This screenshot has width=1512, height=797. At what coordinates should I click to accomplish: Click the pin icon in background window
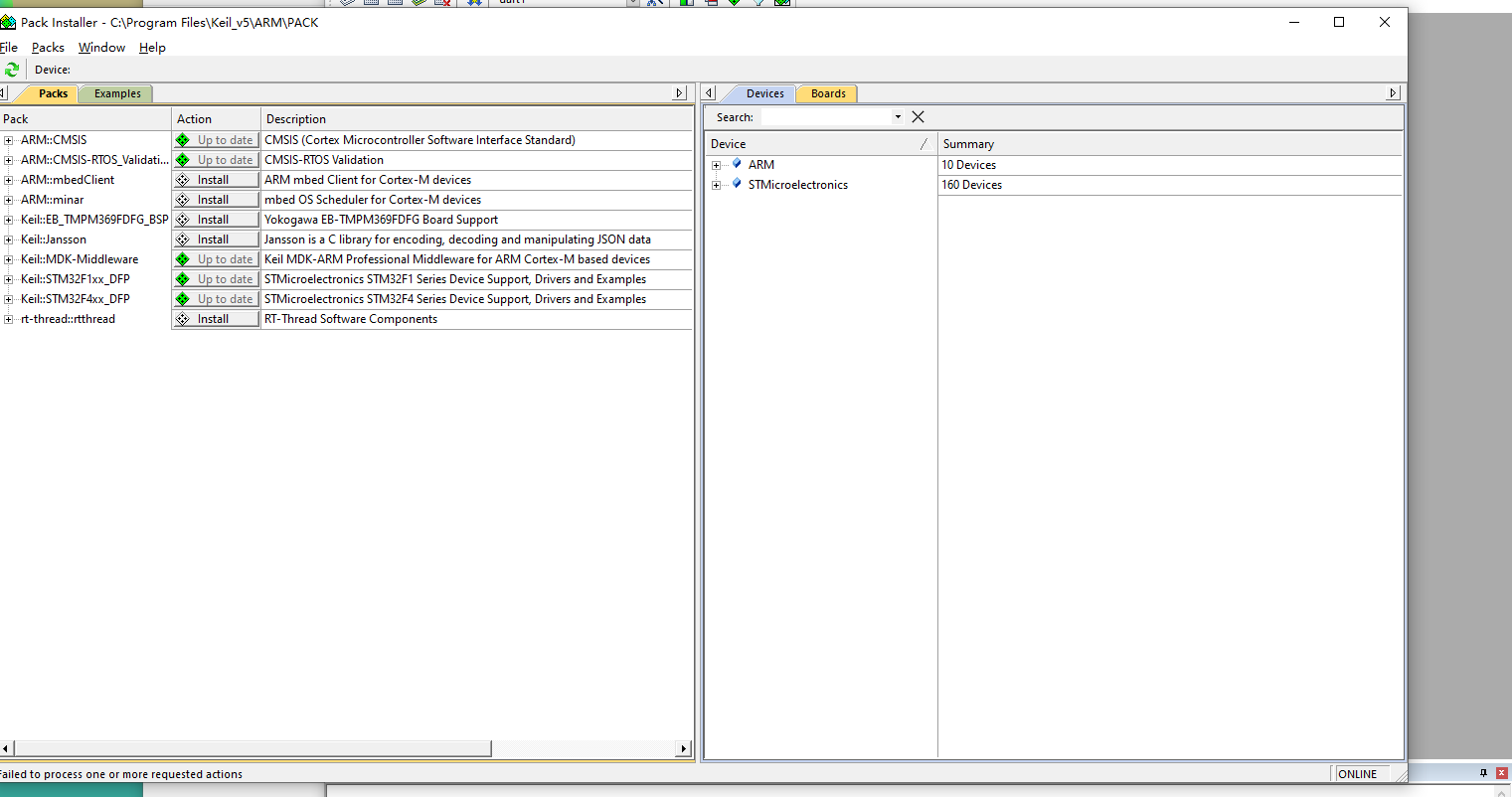point(1483,772)
